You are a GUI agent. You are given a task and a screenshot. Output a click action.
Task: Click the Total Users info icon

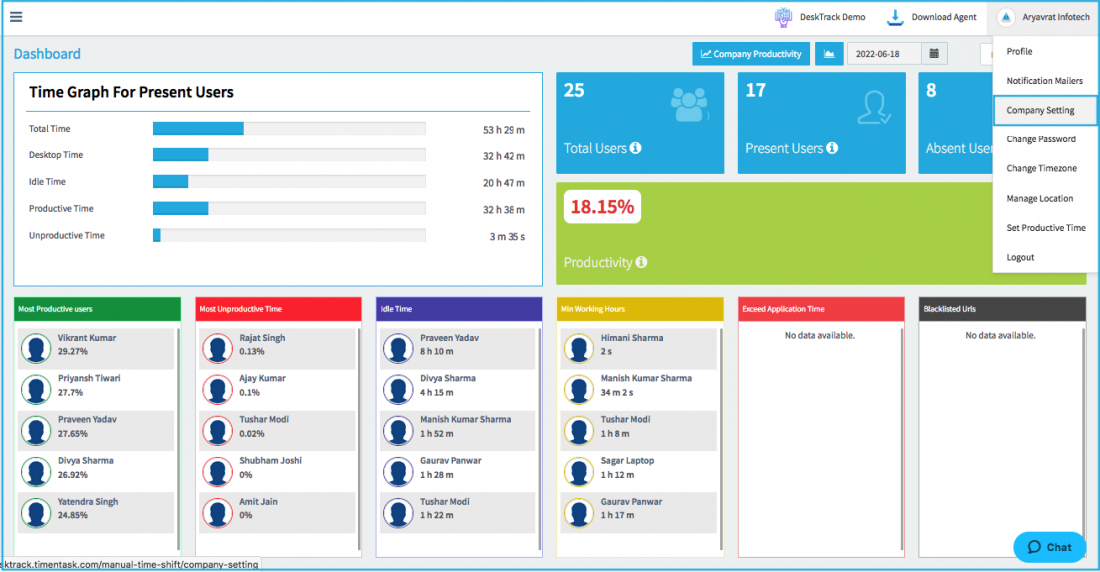coord(635,148)
